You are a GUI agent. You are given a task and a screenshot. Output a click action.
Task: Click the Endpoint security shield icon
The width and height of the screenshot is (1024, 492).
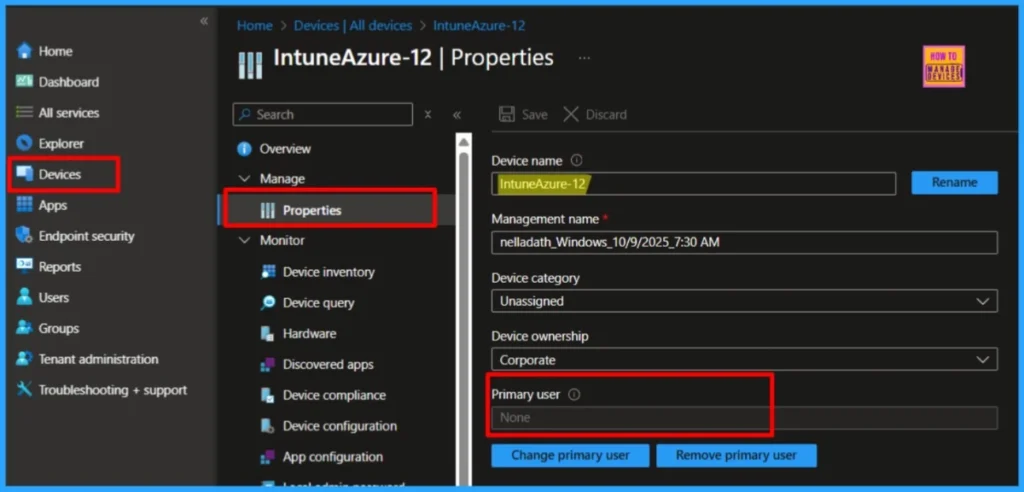pos(24,235)
